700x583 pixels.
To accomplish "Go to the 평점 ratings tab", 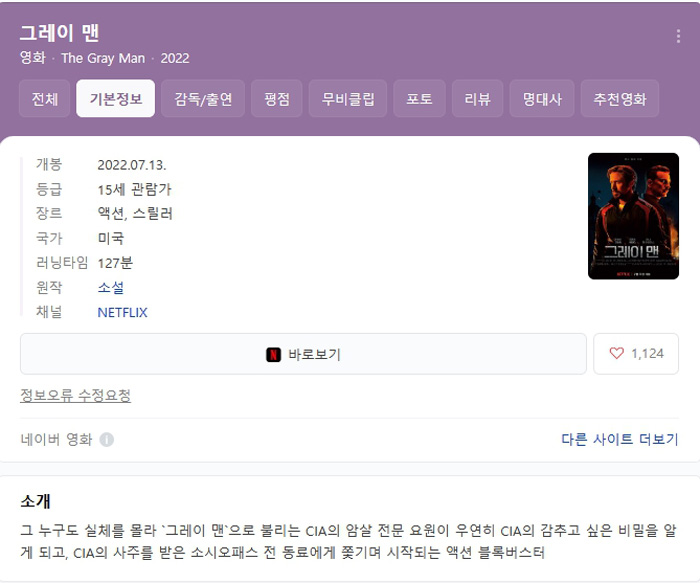I will [277, 99].
